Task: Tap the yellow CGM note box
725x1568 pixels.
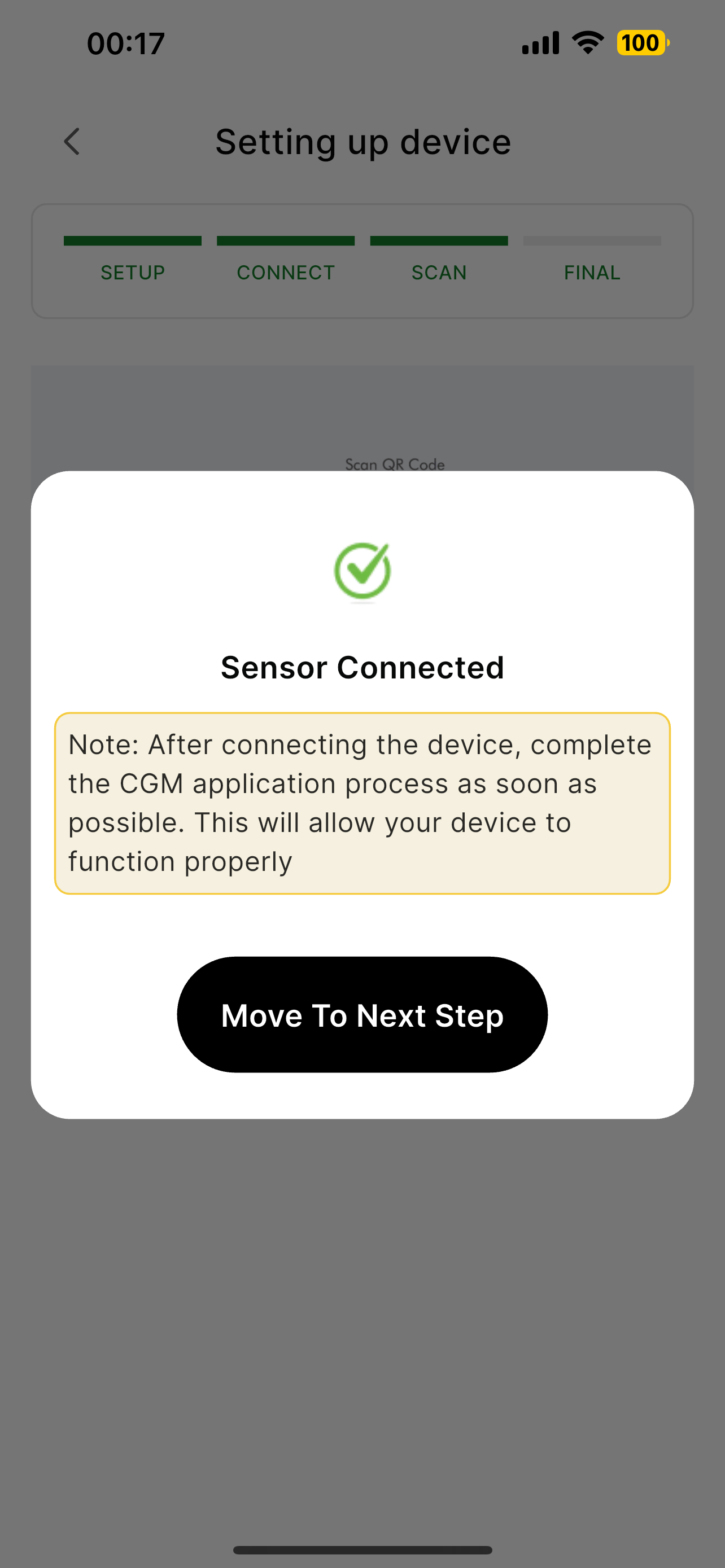Action: pyautogui.click(x=362, y=804)
